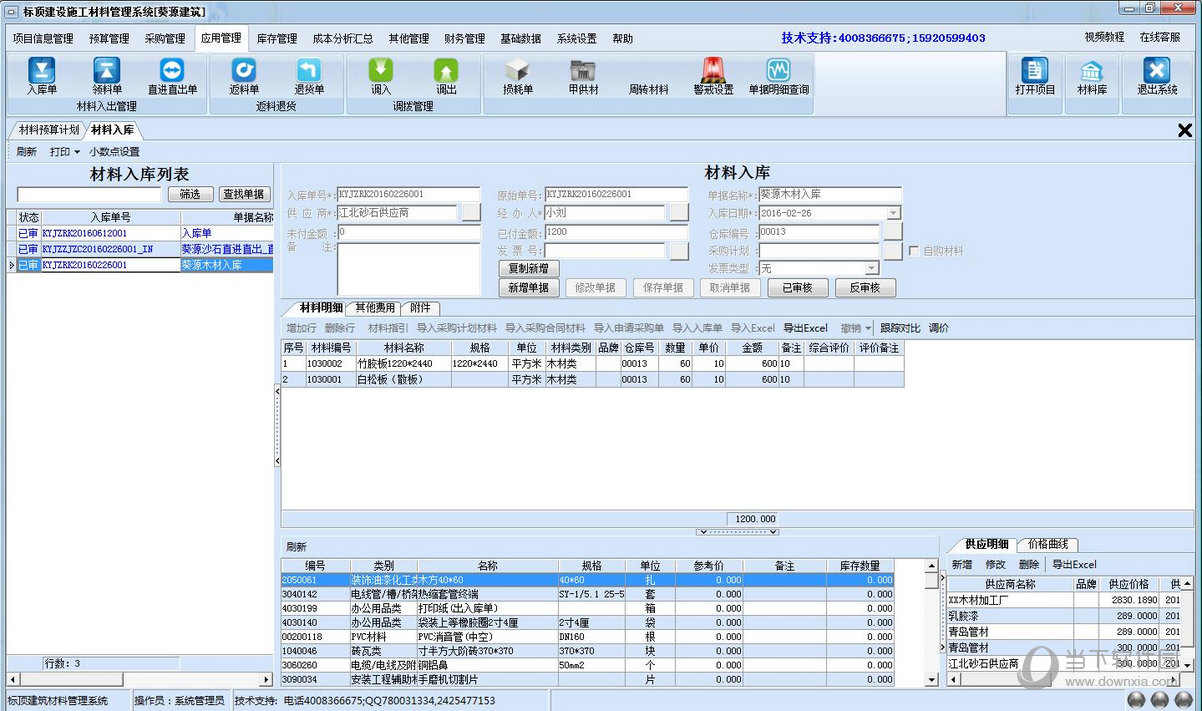Open the 退货单 toolbar icon
Screen dimensions: 1202x711
coord(309,77)
